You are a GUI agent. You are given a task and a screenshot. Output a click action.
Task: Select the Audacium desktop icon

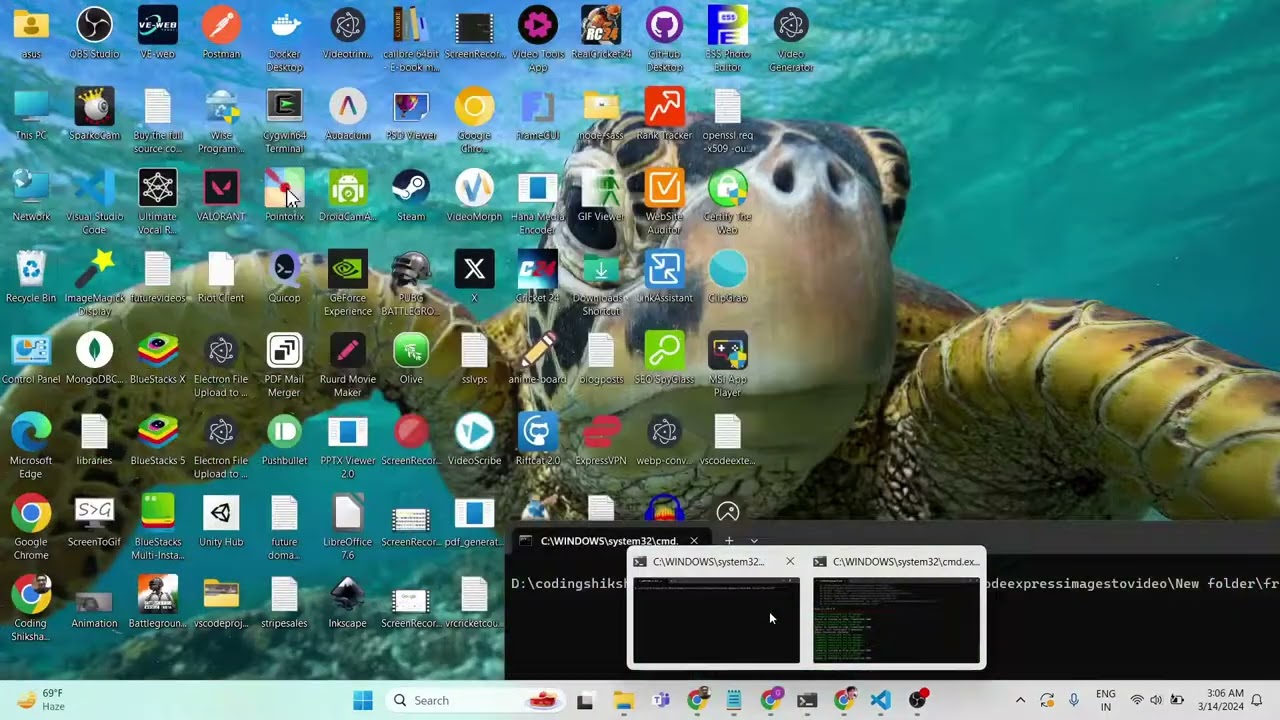(x=348, y=113)
